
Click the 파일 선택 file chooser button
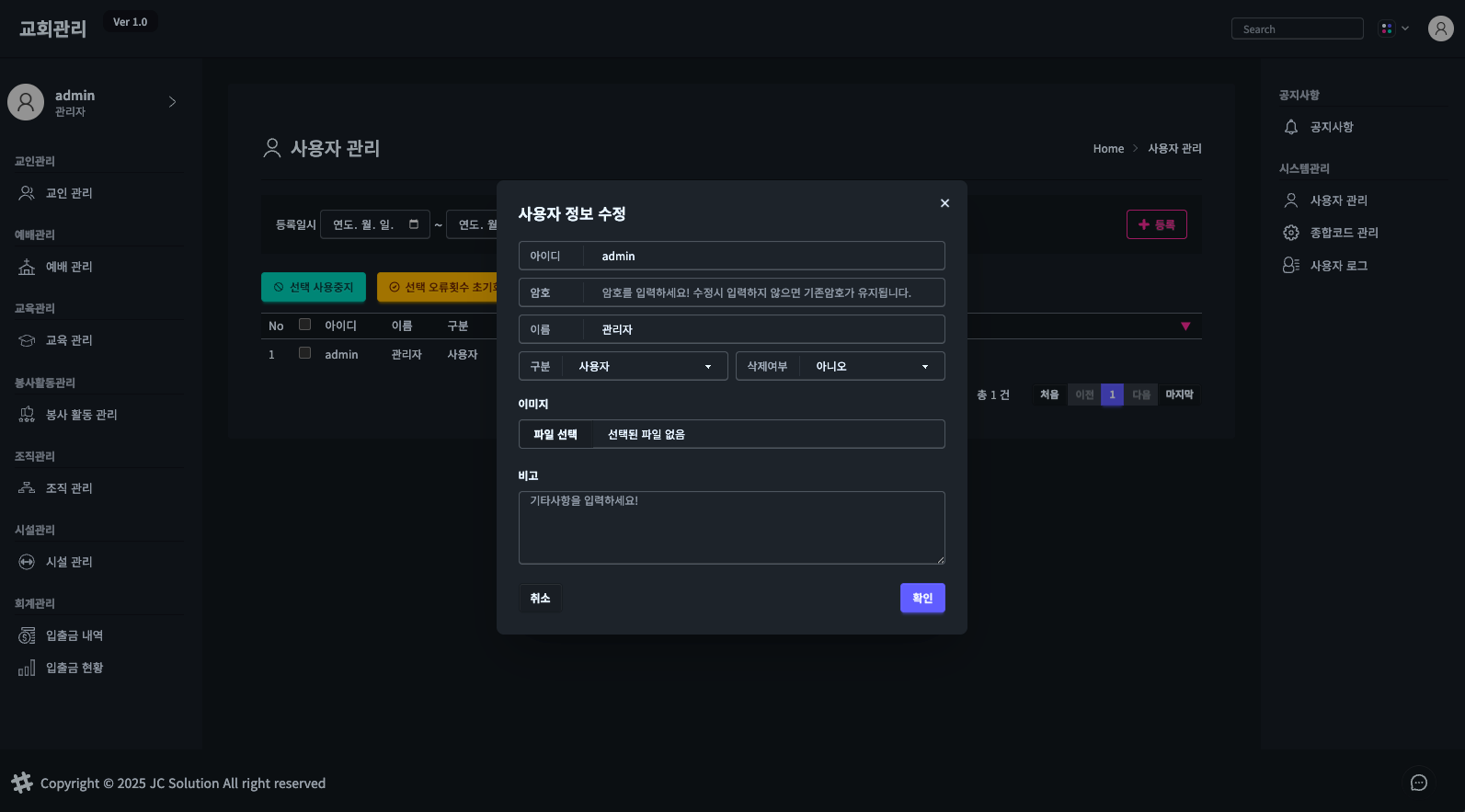coord(555,434)
